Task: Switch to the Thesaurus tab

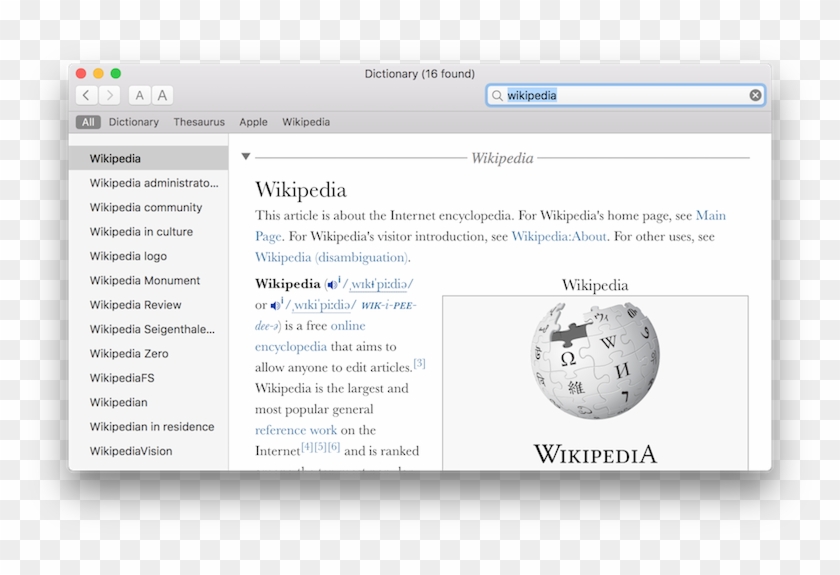Action: (x=199, y=122)
